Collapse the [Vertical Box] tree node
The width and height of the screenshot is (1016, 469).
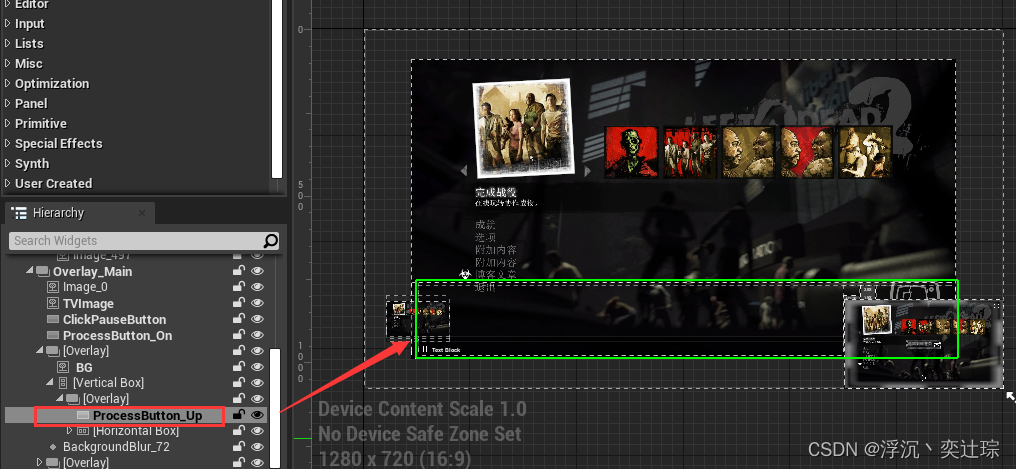pyautogui.click(x=50, y=383)
